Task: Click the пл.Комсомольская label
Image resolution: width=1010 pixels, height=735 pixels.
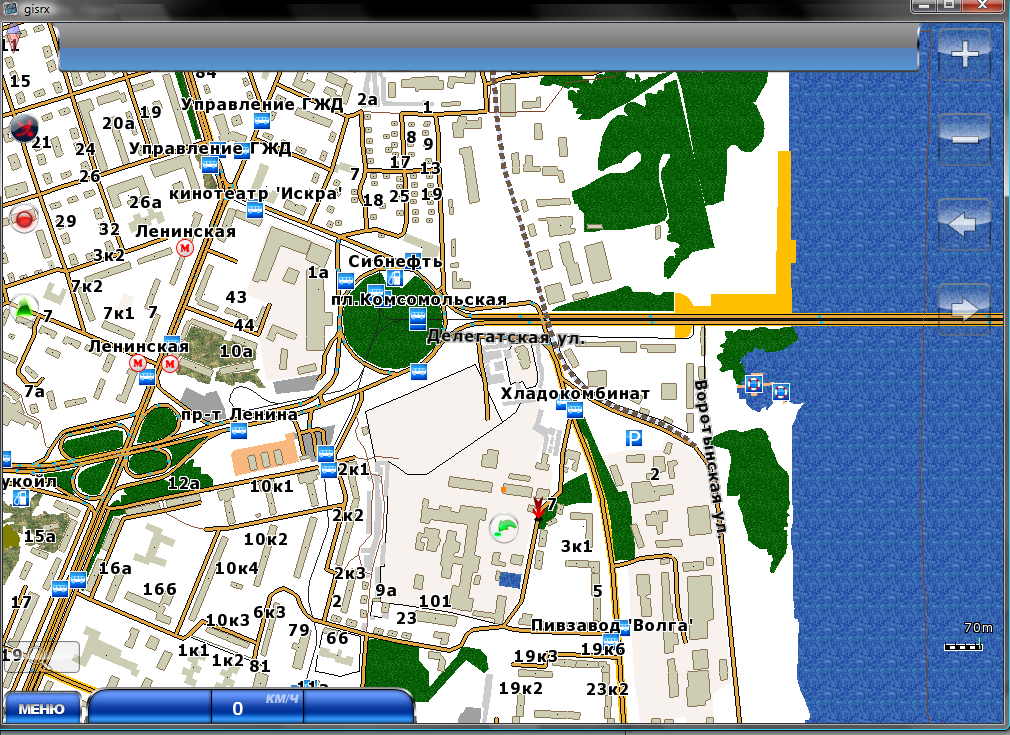Action: click(419, 300)
